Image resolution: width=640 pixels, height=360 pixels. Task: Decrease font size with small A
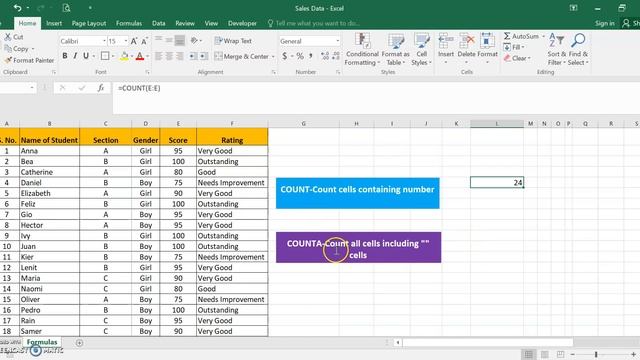click(x=144, y=41)
